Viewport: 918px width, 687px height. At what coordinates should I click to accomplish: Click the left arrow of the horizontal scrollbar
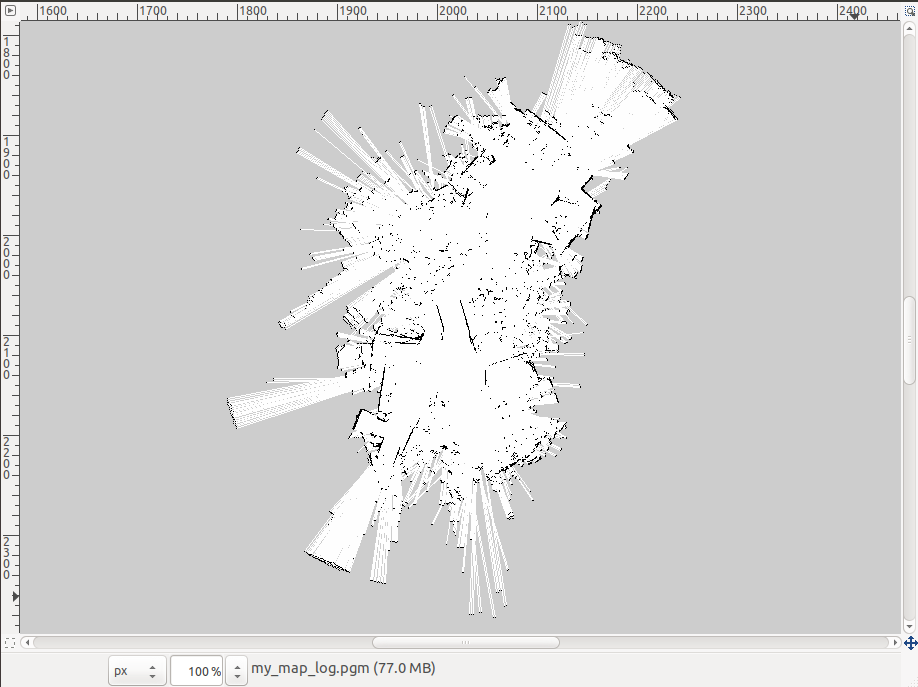point(30,643)
